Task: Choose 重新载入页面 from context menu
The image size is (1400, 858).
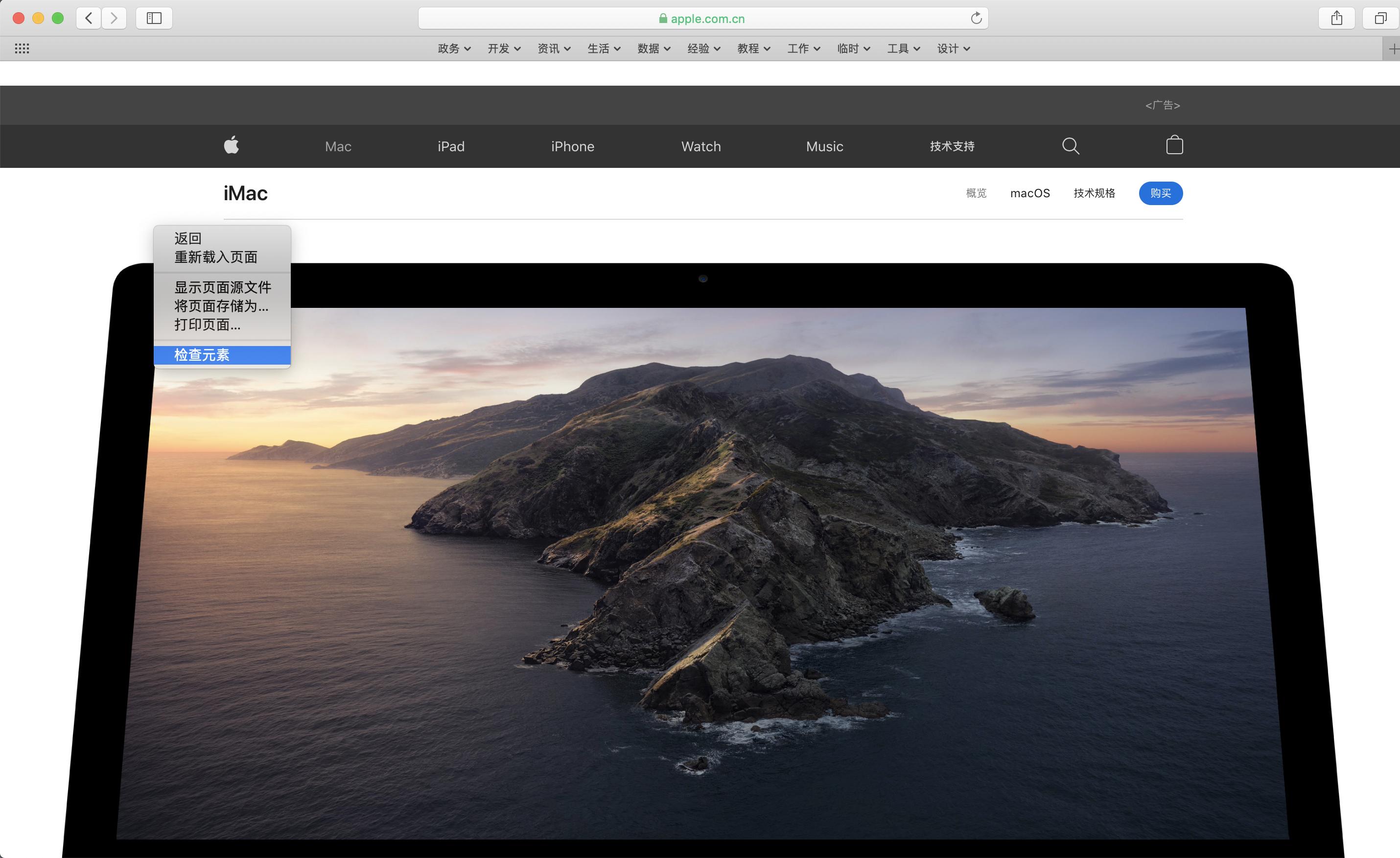Action: coord(215,257)
